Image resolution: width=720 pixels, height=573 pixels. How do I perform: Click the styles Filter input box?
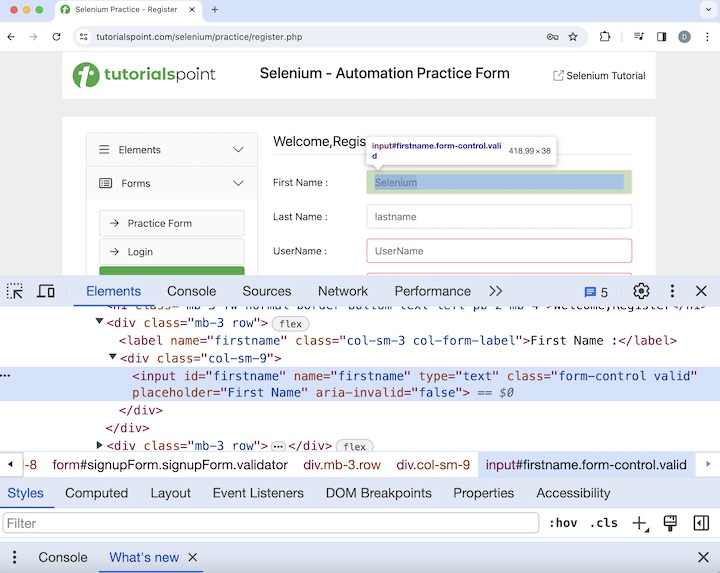271,523
